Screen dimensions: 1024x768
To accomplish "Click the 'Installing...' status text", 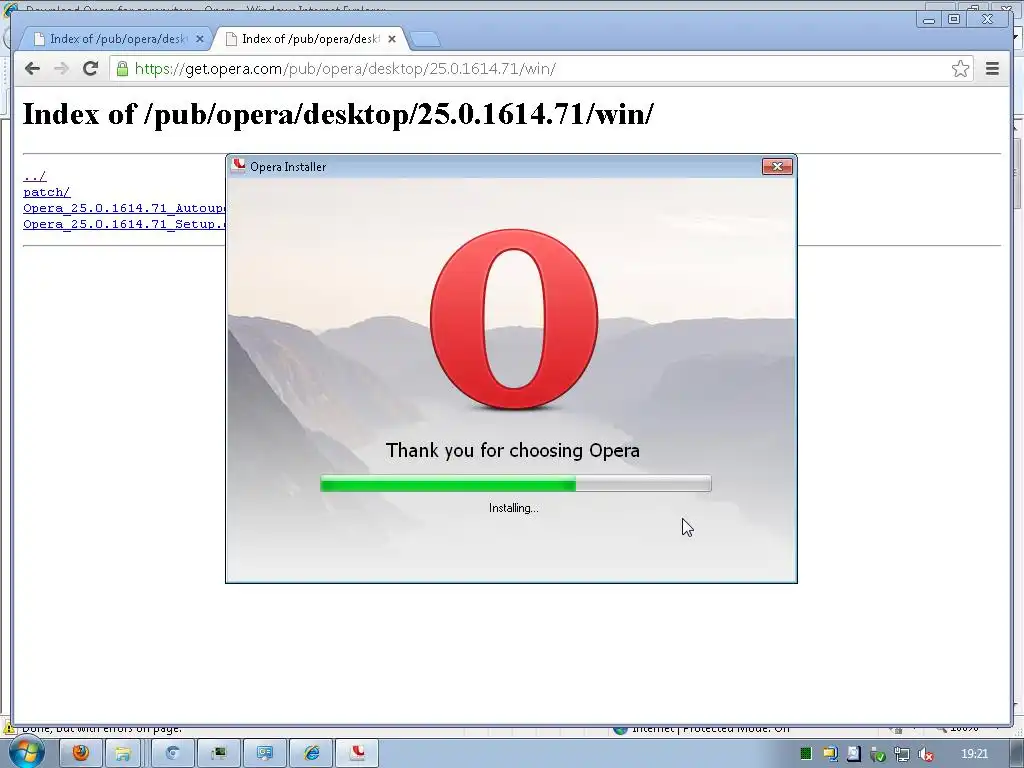I will (x=514, y=508).
